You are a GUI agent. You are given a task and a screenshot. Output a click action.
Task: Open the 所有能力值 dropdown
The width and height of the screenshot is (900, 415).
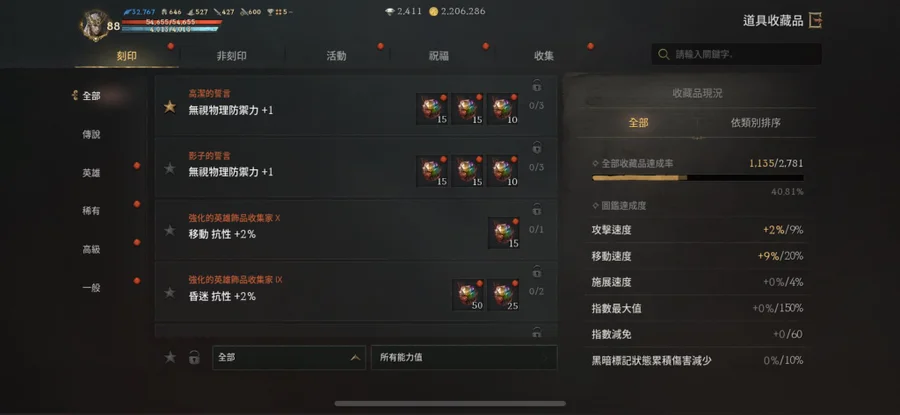pos(464,357)
